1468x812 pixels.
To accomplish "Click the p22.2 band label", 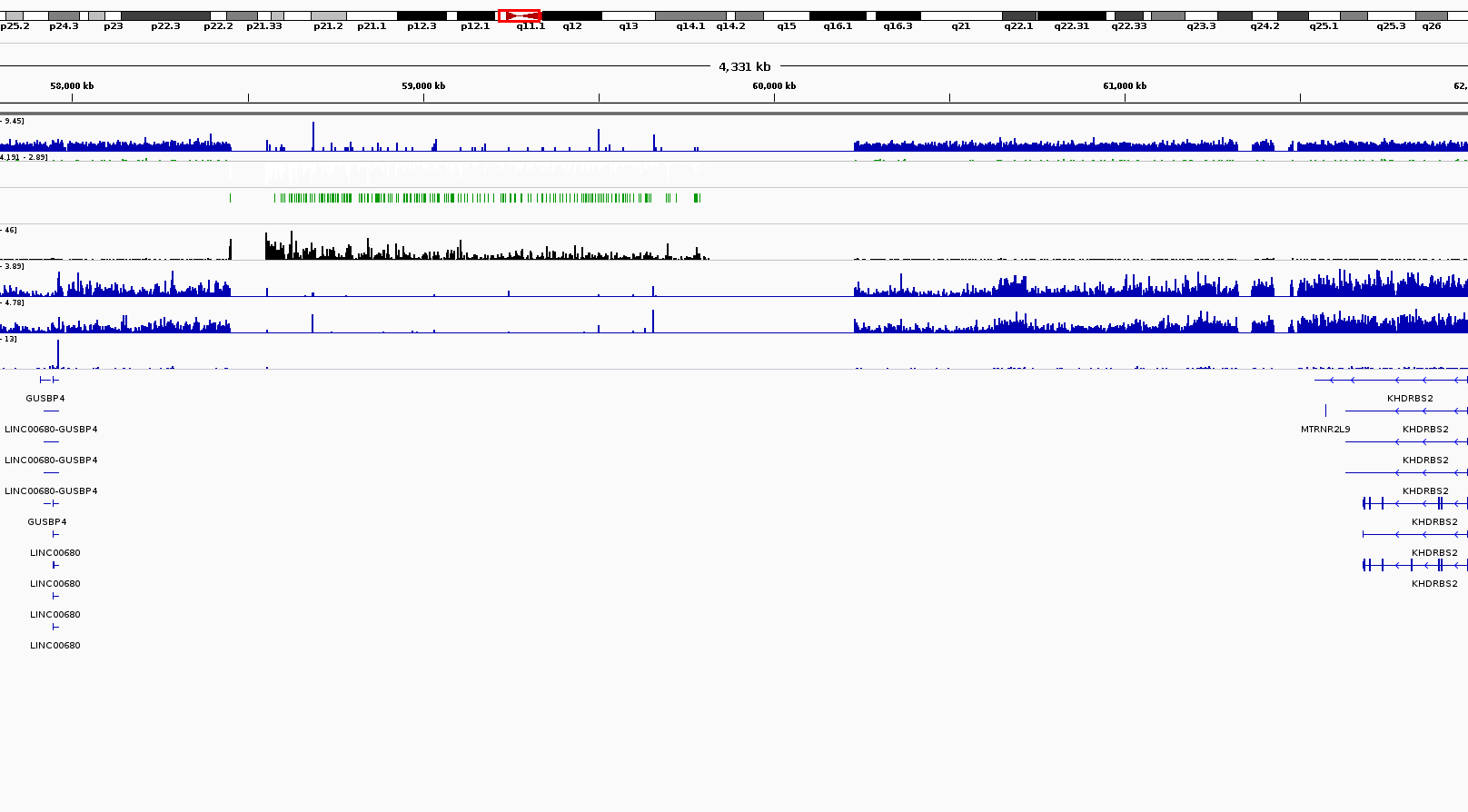I will coord(218,26).
